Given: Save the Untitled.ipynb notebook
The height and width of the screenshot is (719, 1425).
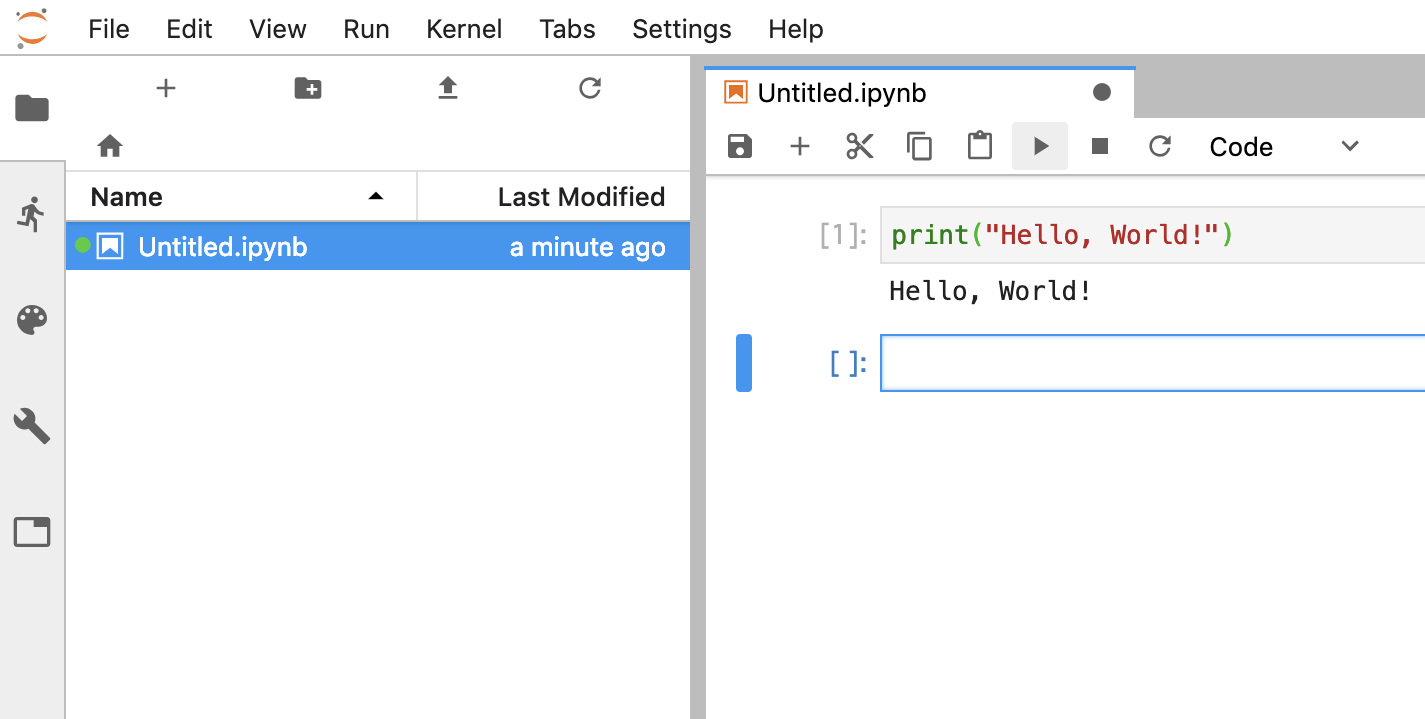Looking at the screenshot, I should point(739,146).
